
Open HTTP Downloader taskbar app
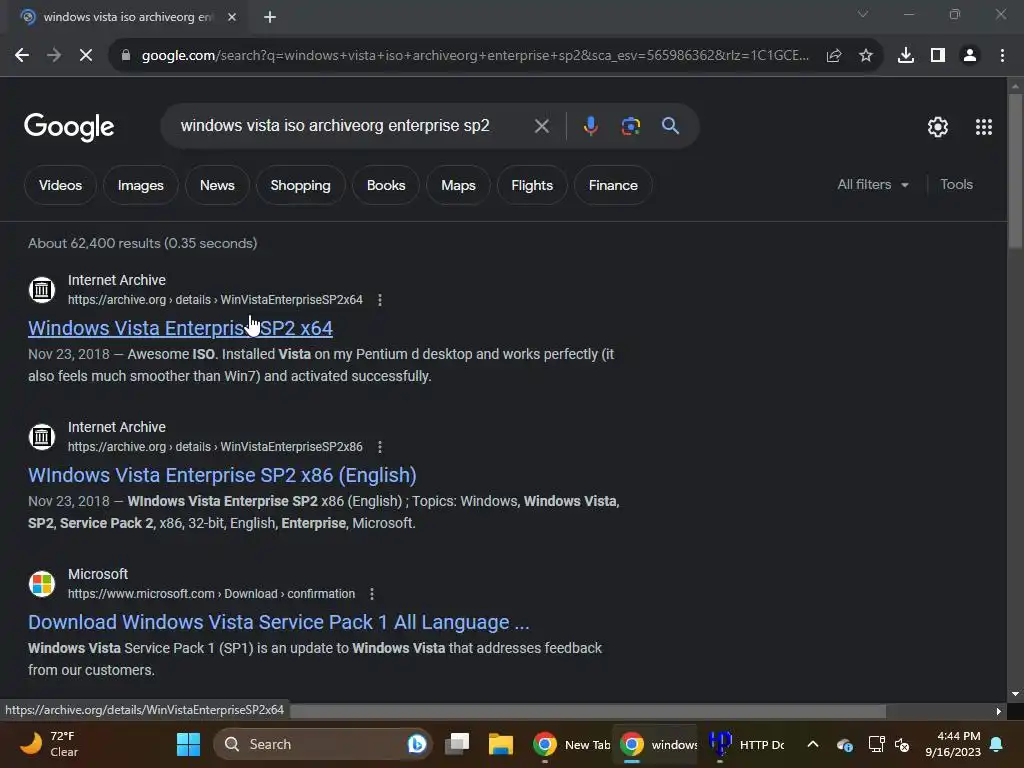[x=746, y=744]
